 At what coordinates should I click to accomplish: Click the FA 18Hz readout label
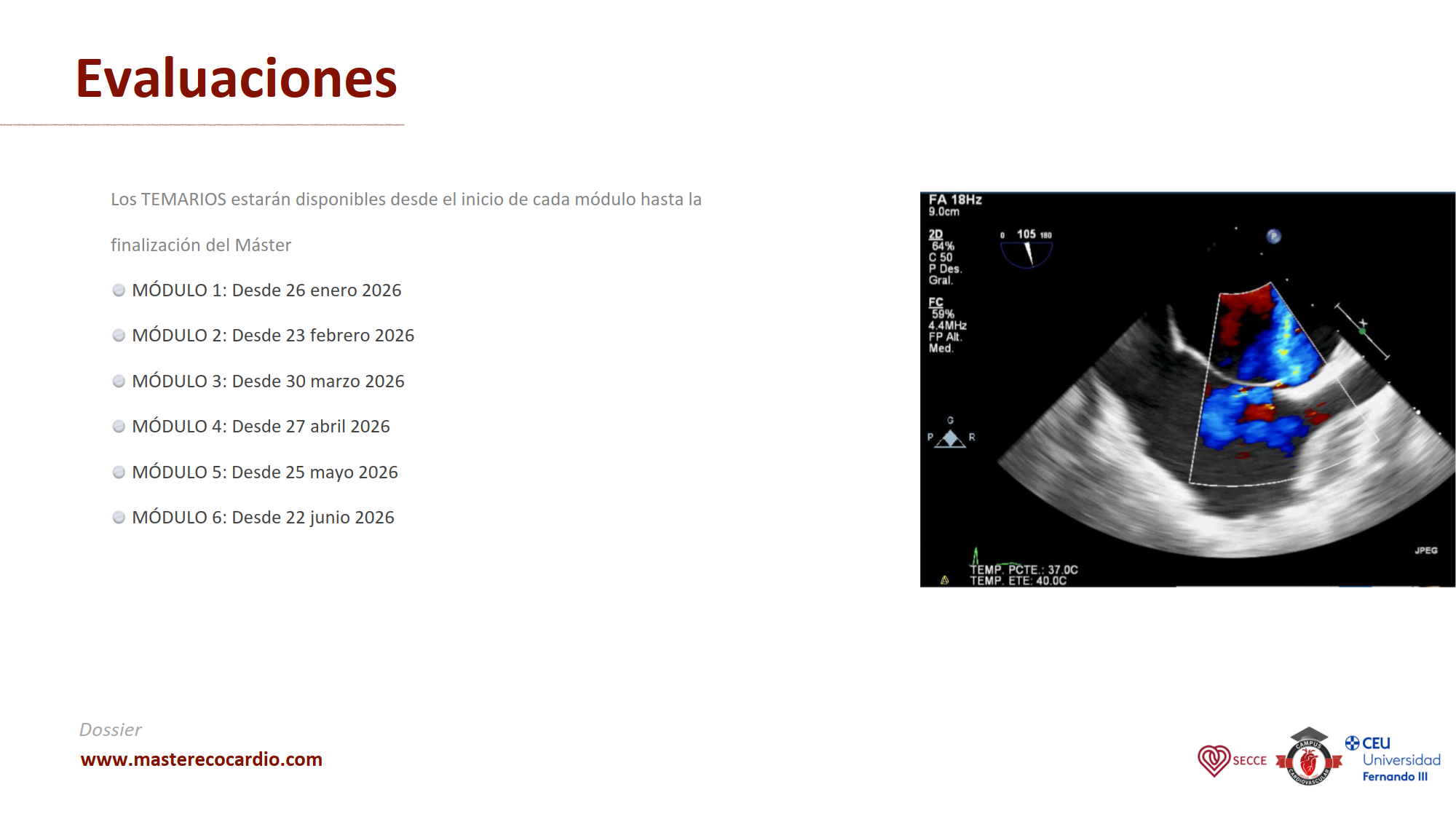point(955,199)
